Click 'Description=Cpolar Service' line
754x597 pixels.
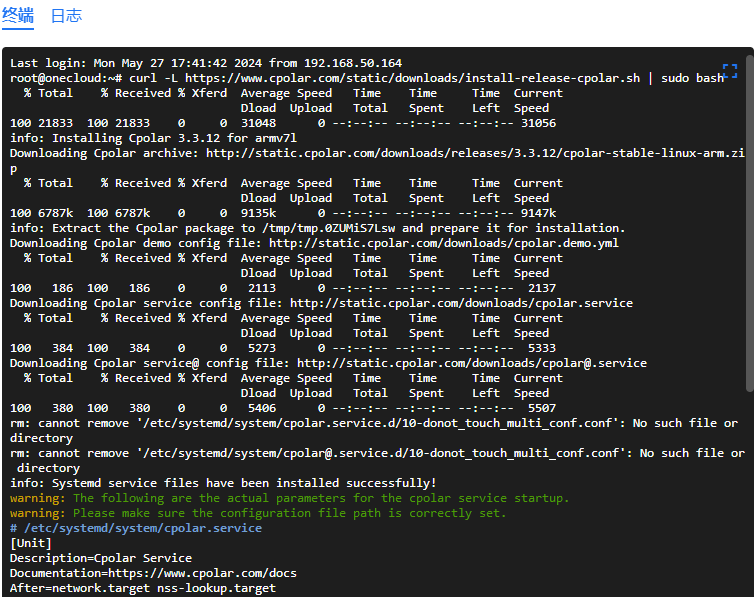point(101,559)
